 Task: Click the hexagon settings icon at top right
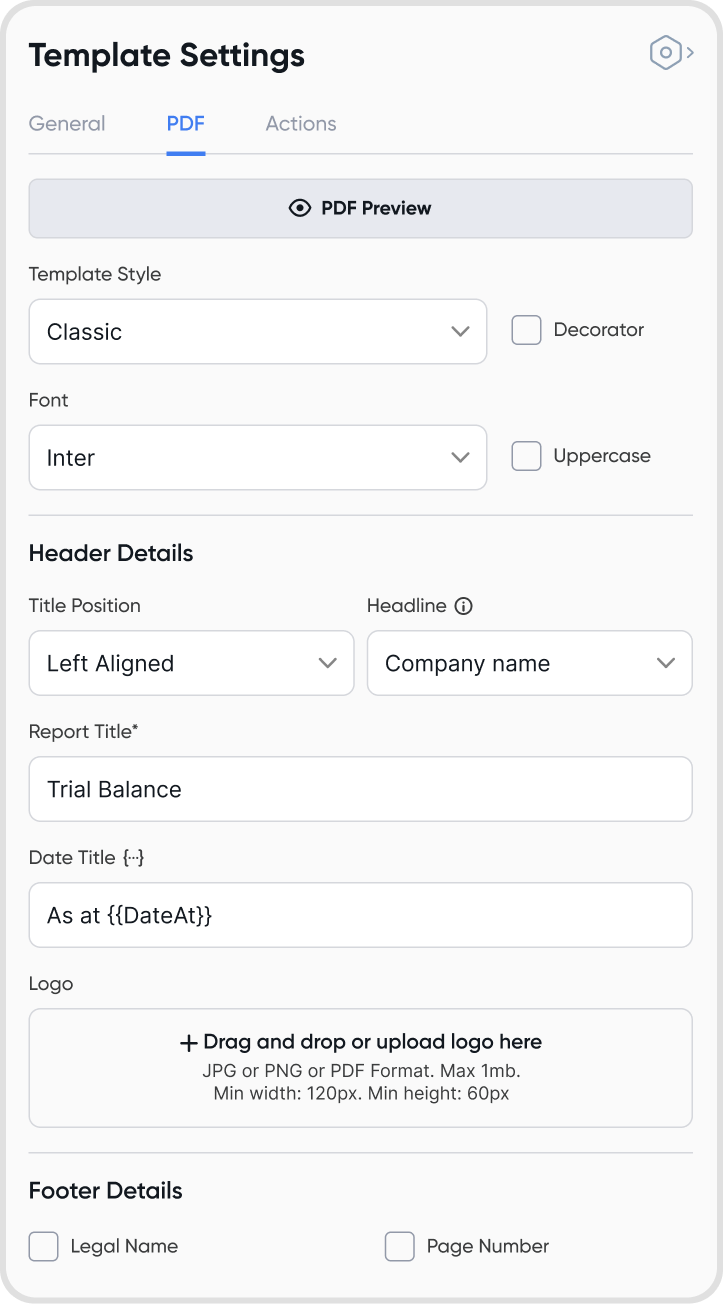[666, 53]
